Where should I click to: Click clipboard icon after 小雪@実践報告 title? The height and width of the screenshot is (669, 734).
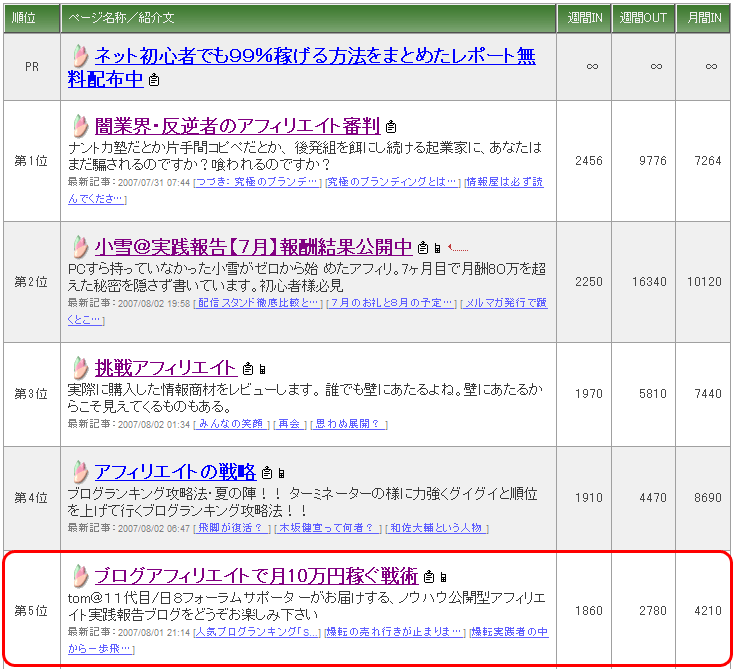(x=423, y=247)
